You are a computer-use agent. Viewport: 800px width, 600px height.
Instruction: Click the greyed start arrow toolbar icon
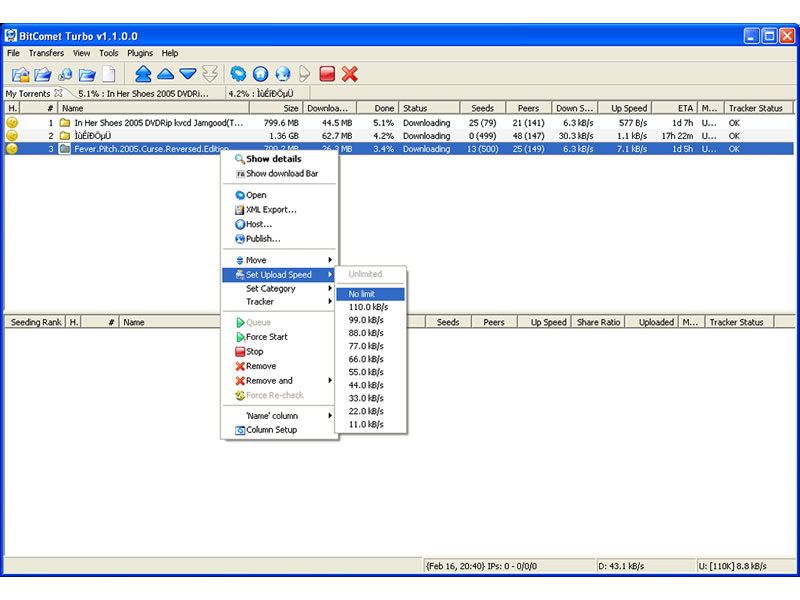304,74
